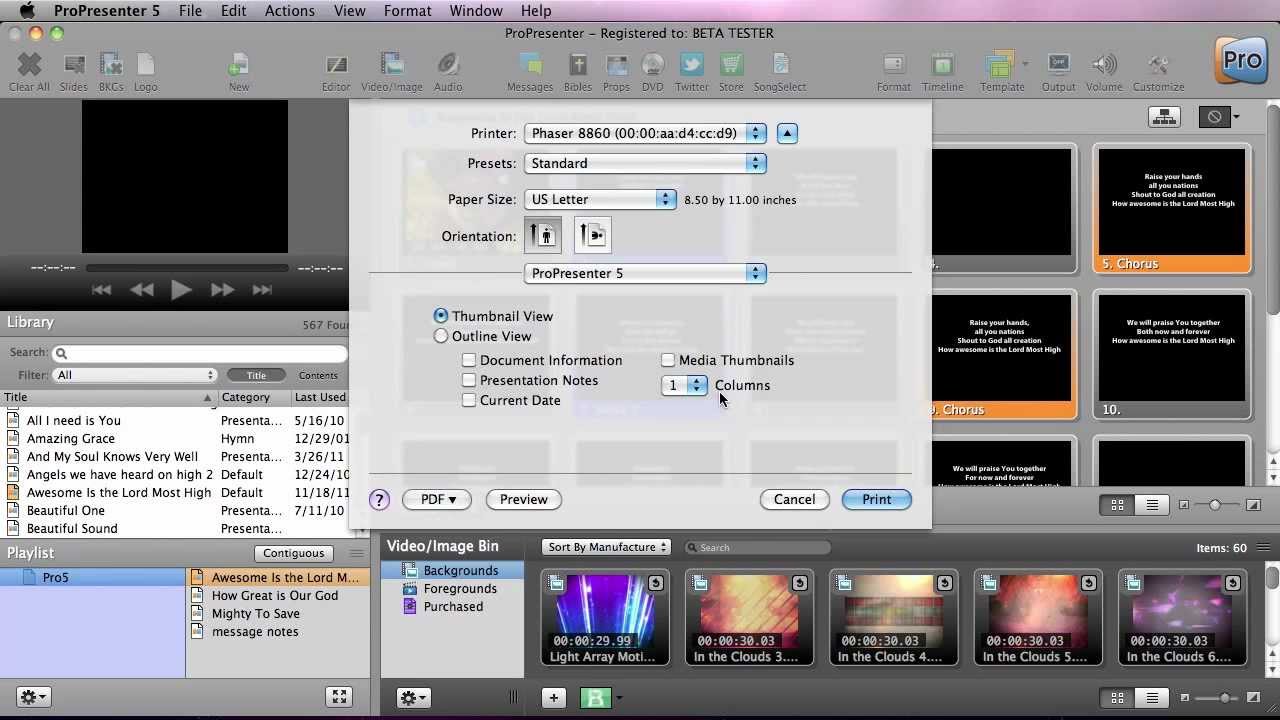Click the preview playback progress bar
Viewport: 1280px width, 720px height.
click(187, 268)
